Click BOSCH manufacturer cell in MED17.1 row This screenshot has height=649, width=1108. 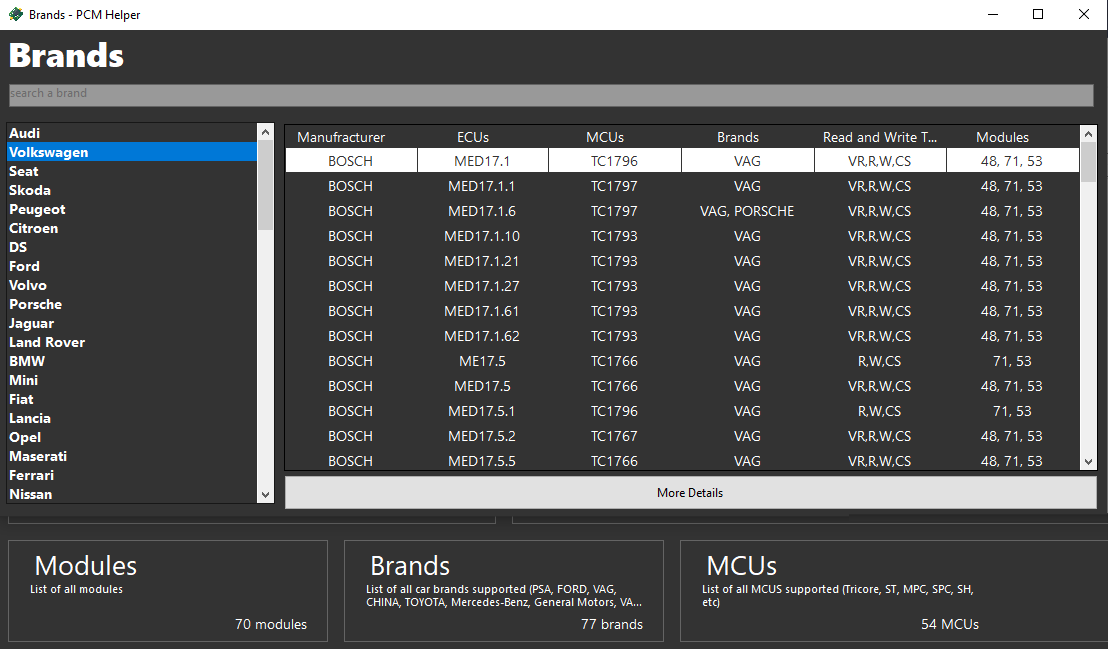point(350,161)
